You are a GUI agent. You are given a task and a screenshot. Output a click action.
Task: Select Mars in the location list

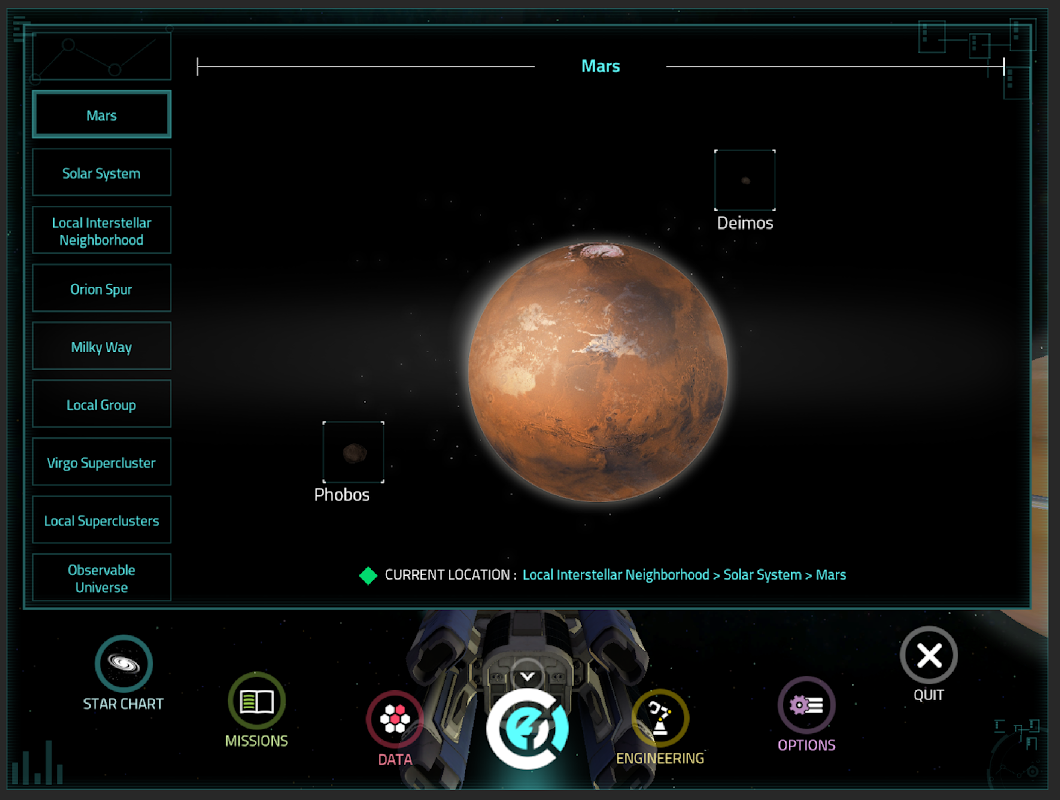pos(101,114)
